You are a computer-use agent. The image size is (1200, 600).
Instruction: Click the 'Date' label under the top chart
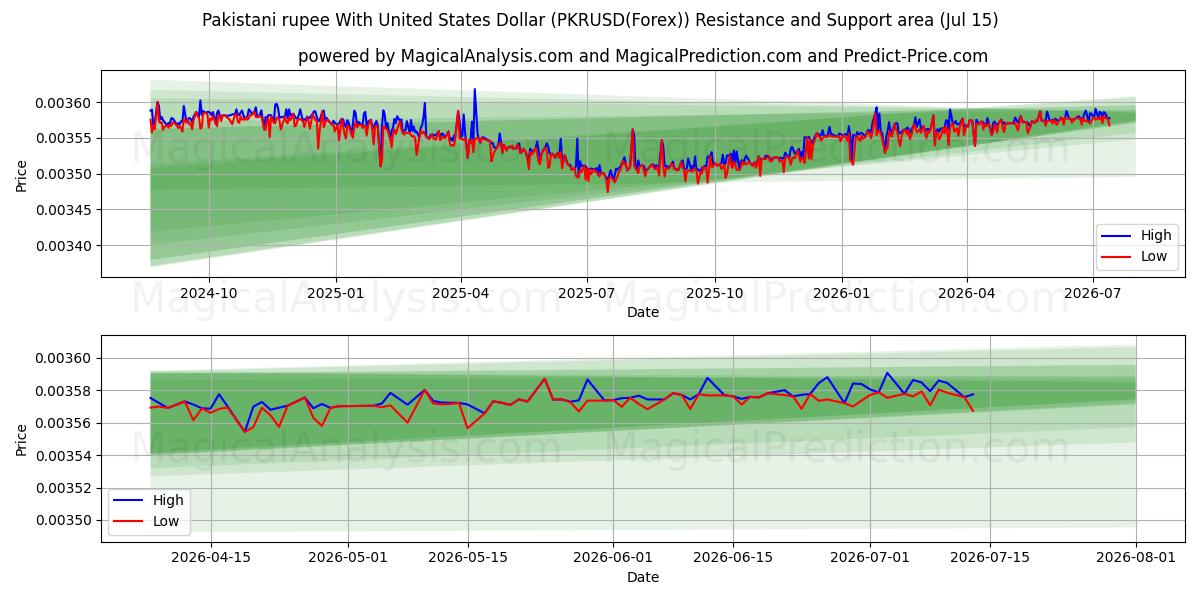pos(643,313)
